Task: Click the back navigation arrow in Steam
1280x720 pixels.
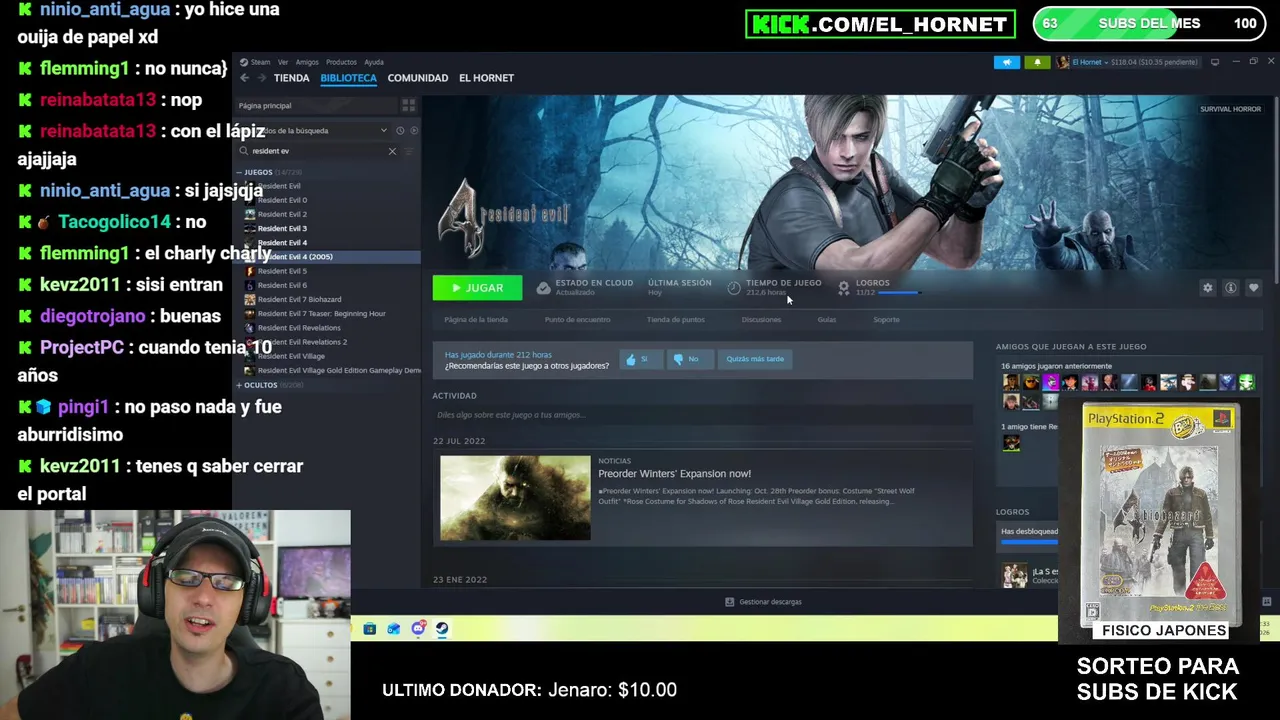Action: click(x=244, y=78)
